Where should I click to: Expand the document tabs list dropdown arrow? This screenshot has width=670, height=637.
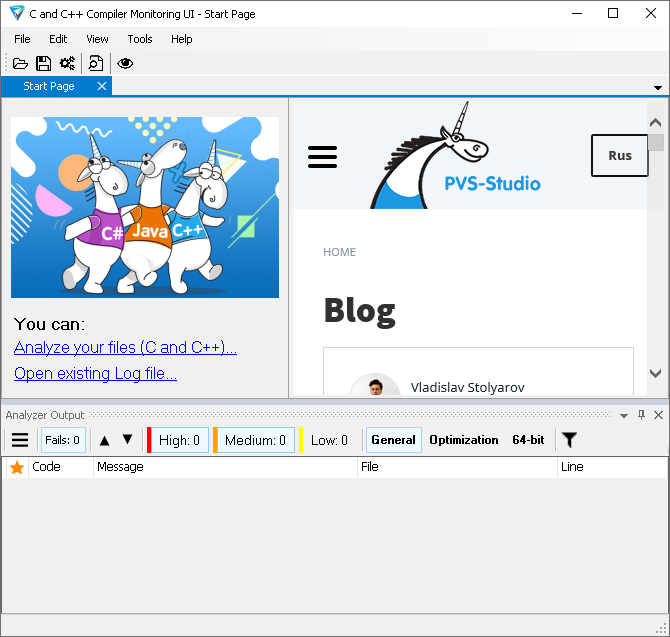click(x=658, y=87)
